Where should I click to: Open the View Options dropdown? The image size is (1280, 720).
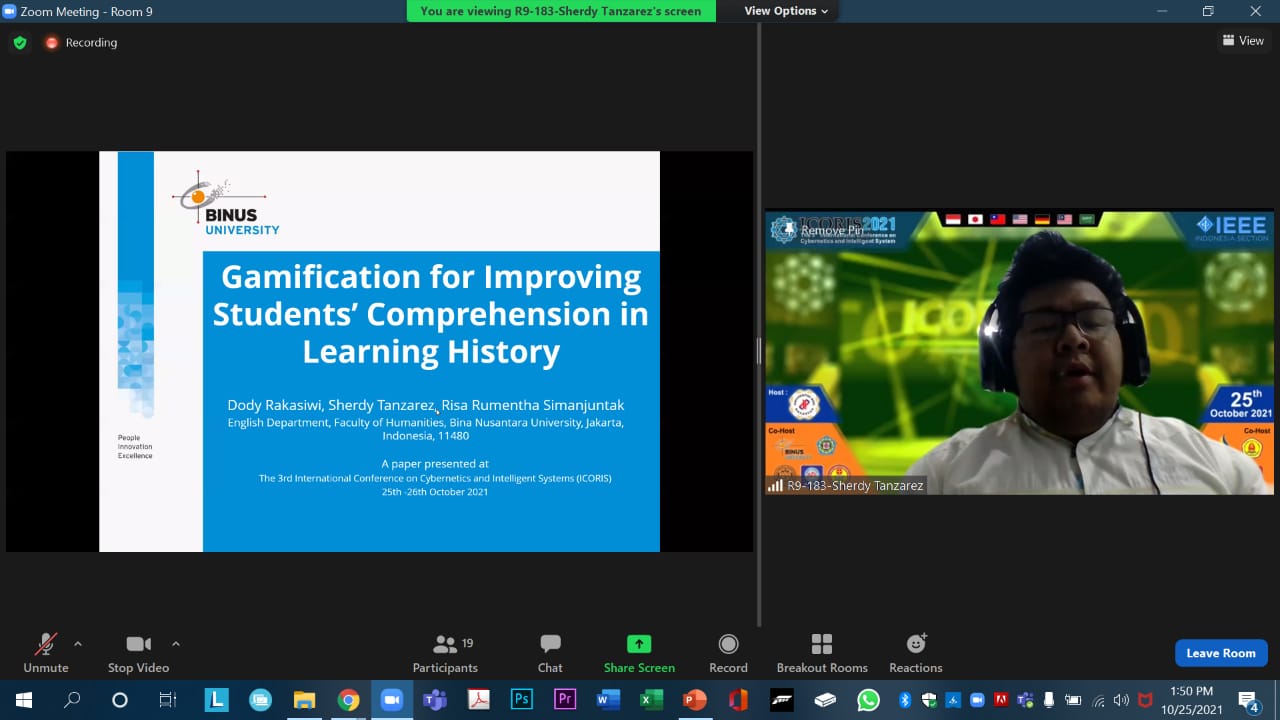point(786,11)
